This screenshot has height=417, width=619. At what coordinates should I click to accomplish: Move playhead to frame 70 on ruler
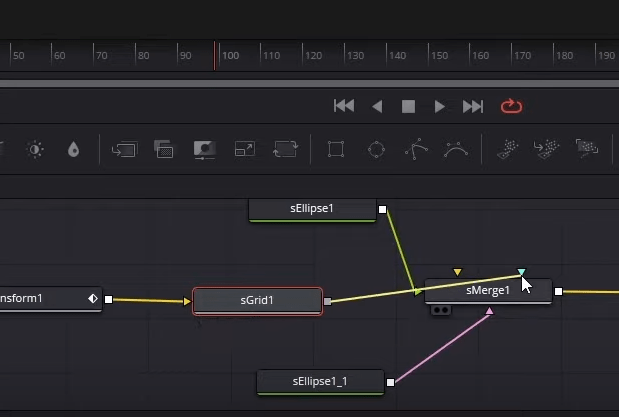point(101,56)
